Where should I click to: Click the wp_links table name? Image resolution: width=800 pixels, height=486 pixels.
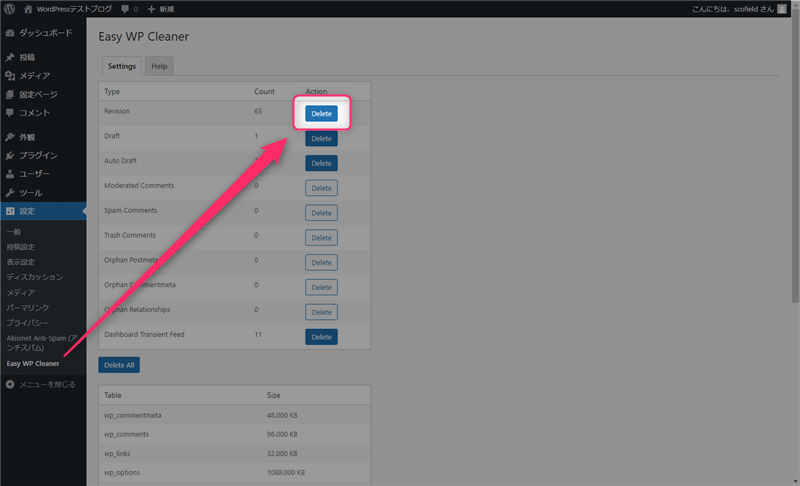pos(117,453)
